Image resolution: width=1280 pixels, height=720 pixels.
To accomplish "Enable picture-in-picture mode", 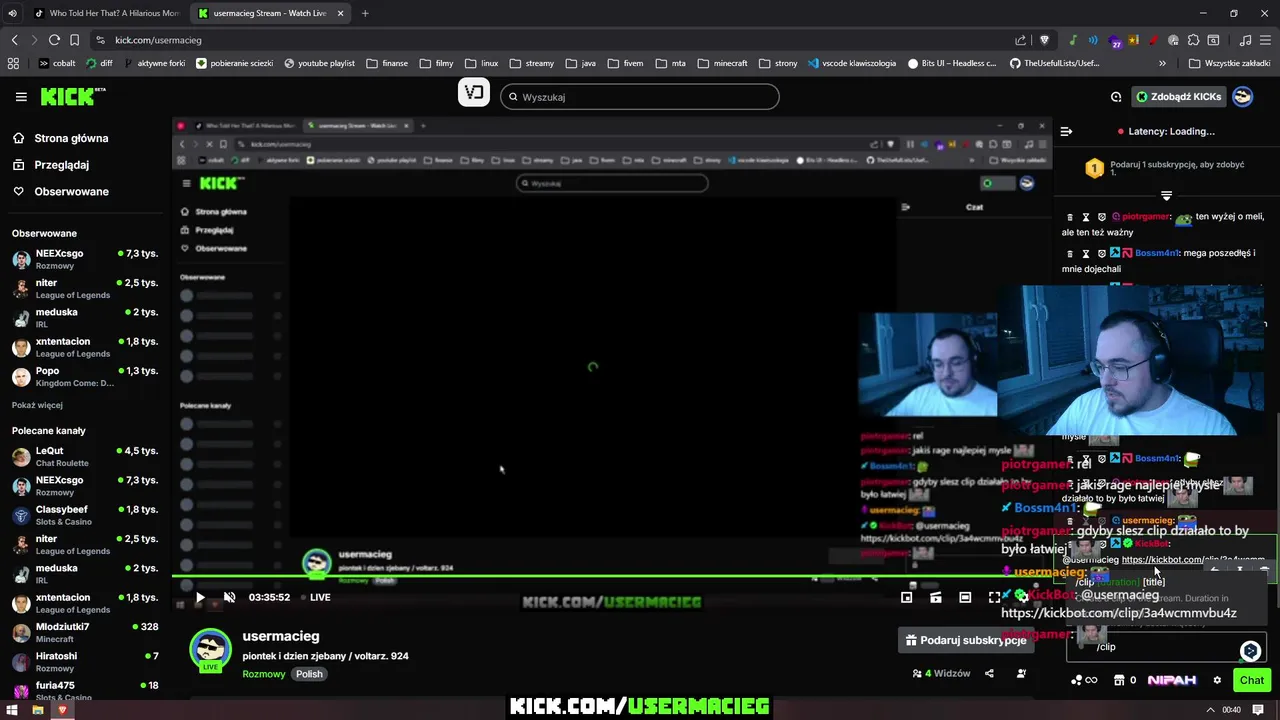I will click(906, 597).
